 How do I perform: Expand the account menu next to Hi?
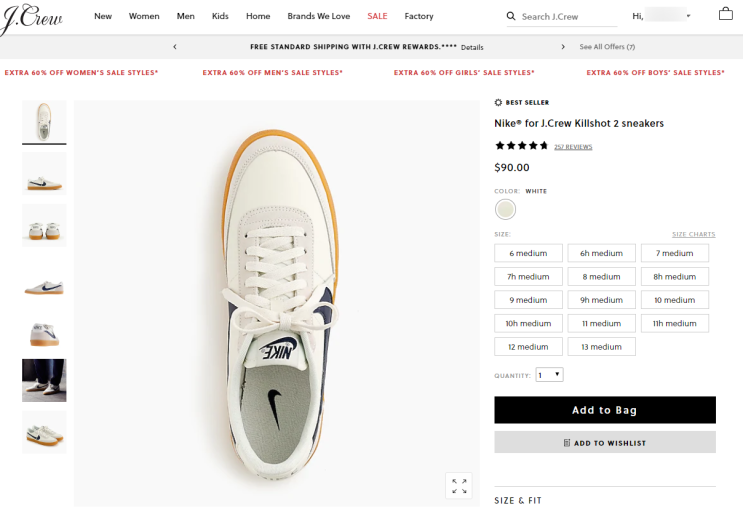pyautogui.click(x=688, y=16)
